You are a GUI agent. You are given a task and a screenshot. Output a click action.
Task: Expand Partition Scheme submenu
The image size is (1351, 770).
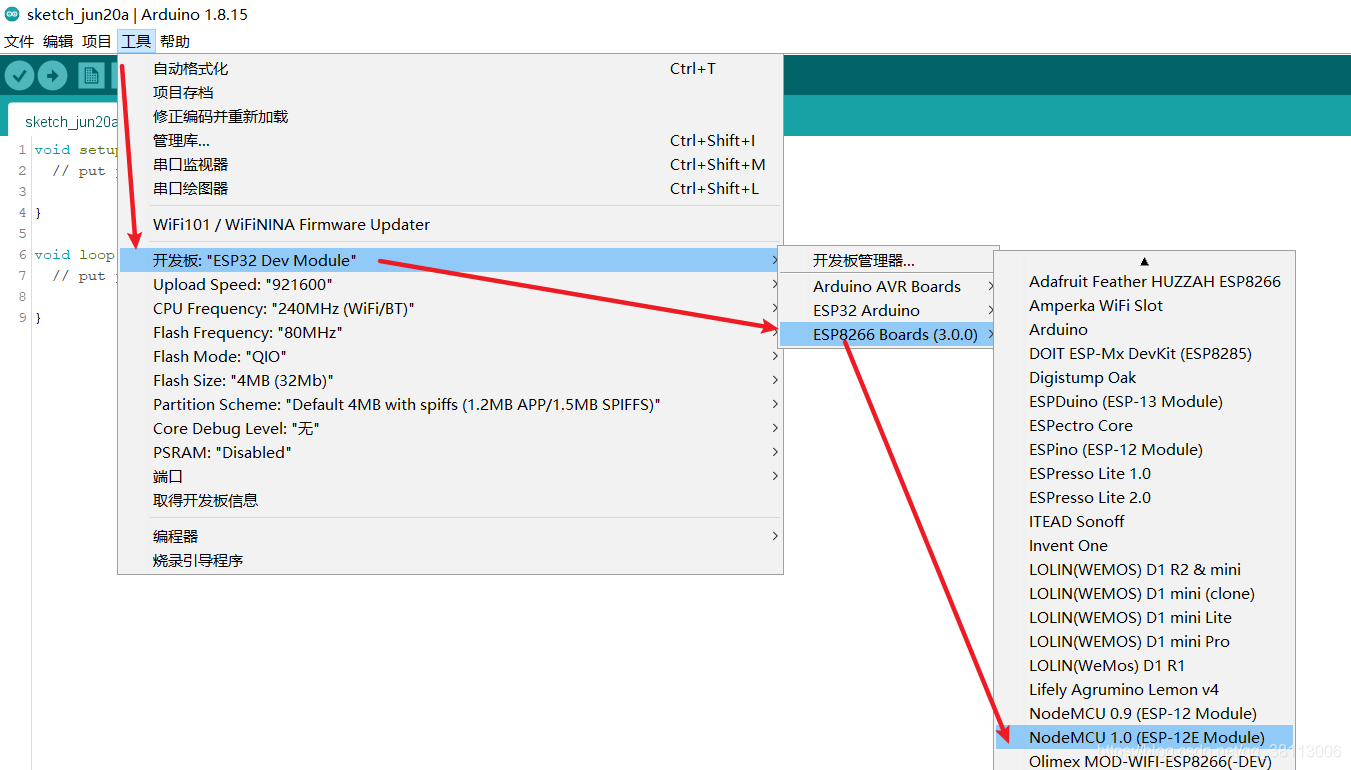click(450, 405)
